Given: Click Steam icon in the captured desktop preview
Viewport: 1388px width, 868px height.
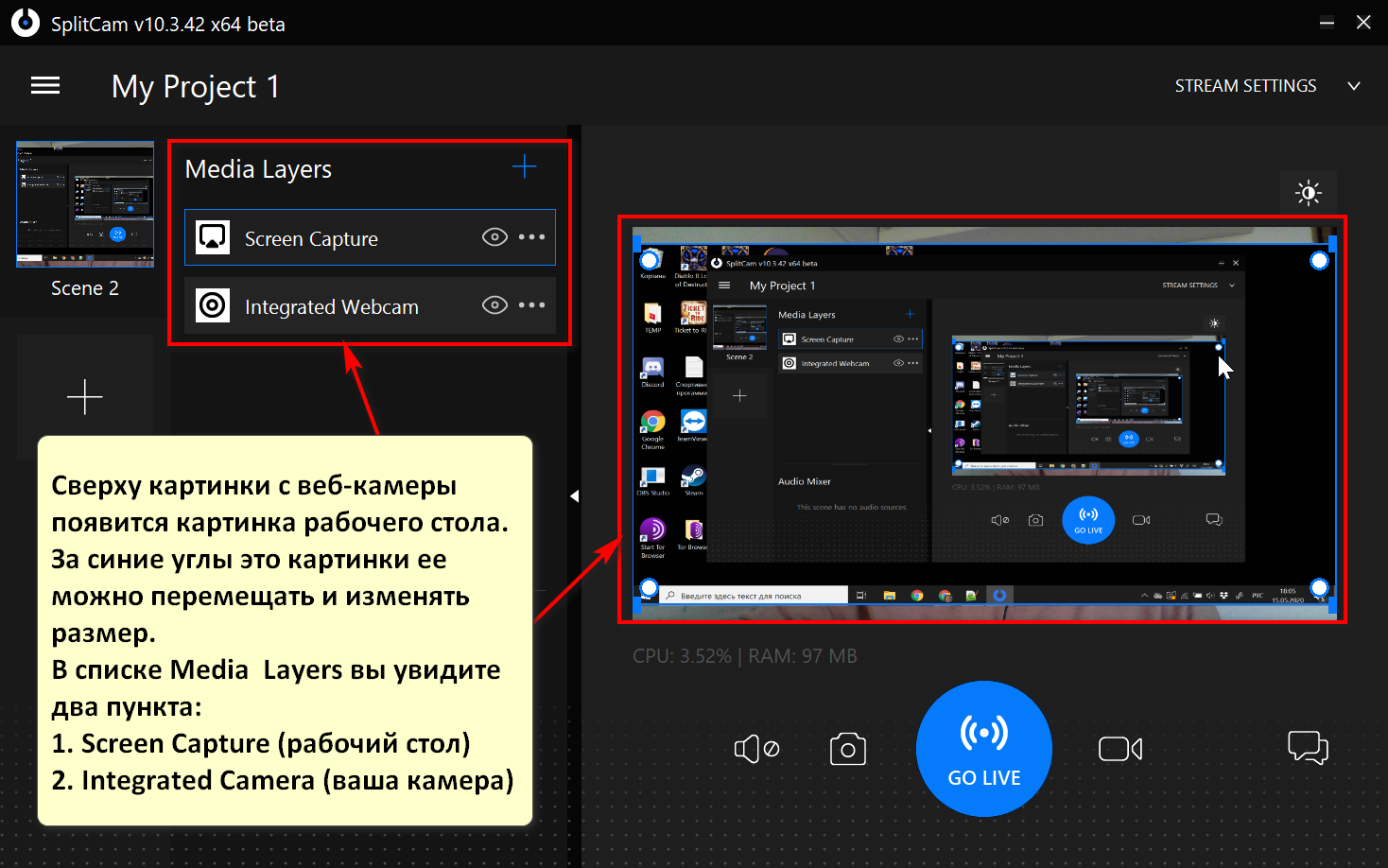Looking at the screenshot, I should click(693, 476).
